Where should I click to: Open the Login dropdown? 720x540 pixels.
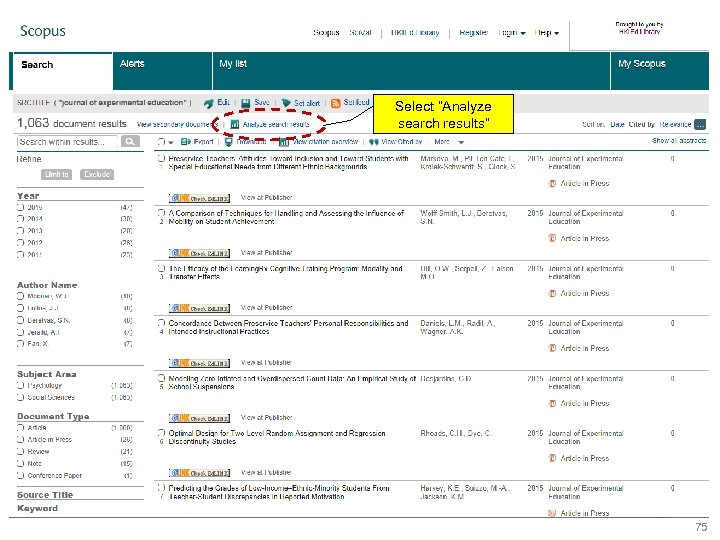(x=512, y=33)
